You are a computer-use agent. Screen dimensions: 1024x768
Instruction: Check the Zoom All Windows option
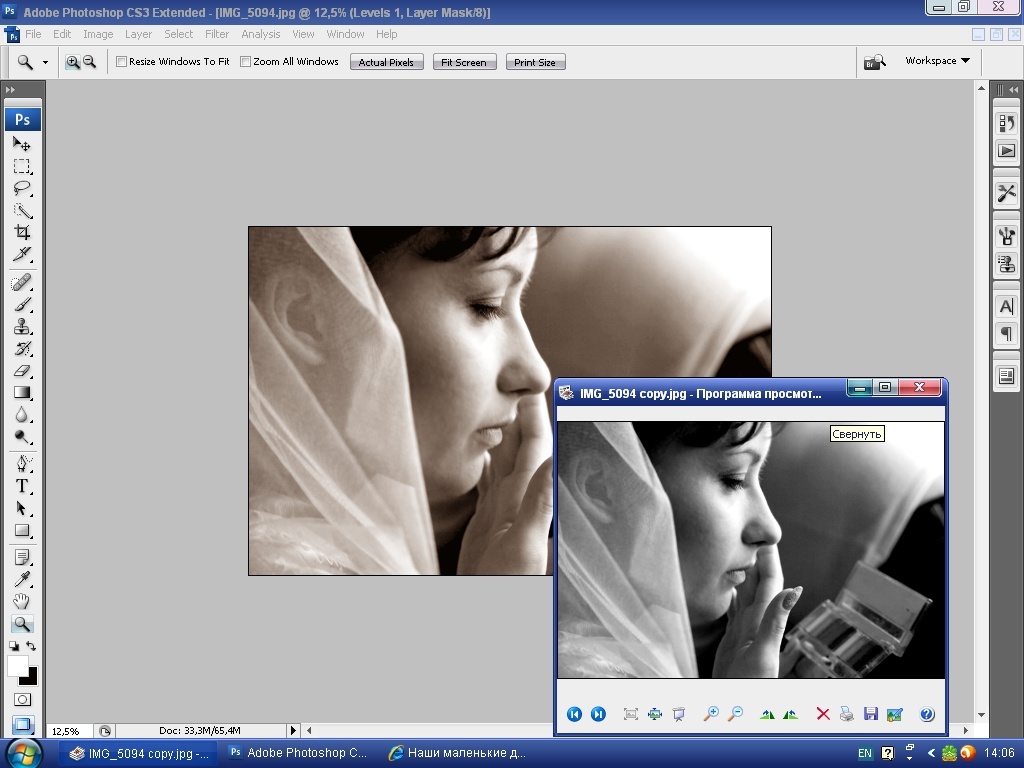(246, 62)
